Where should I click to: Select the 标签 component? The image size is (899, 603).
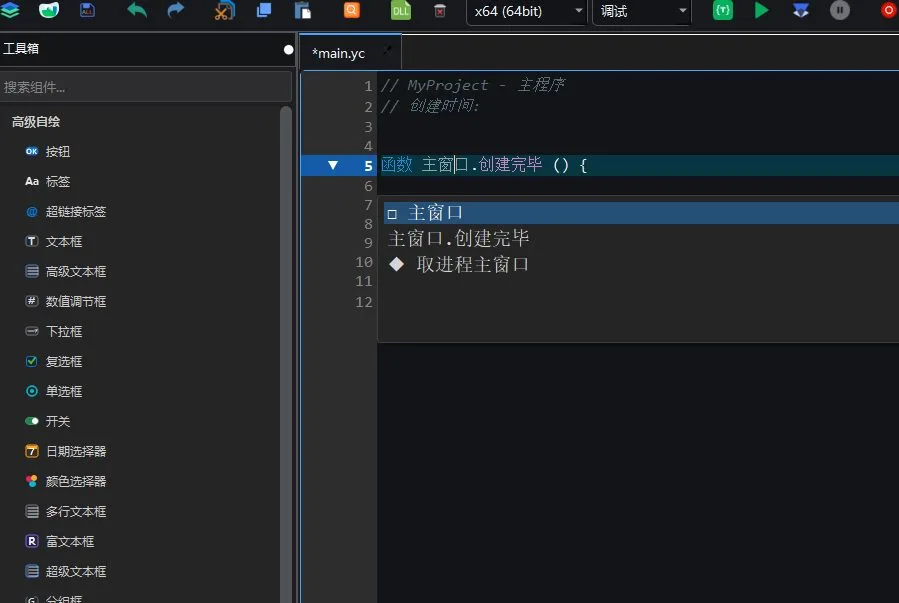(57, 182)
